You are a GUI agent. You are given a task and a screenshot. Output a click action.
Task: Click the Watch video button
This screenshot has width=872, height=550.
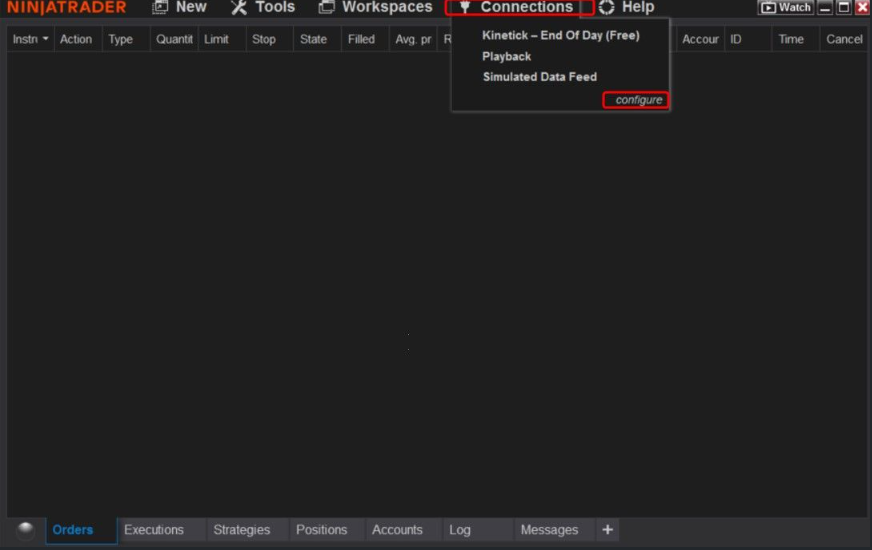pos(785,7)
